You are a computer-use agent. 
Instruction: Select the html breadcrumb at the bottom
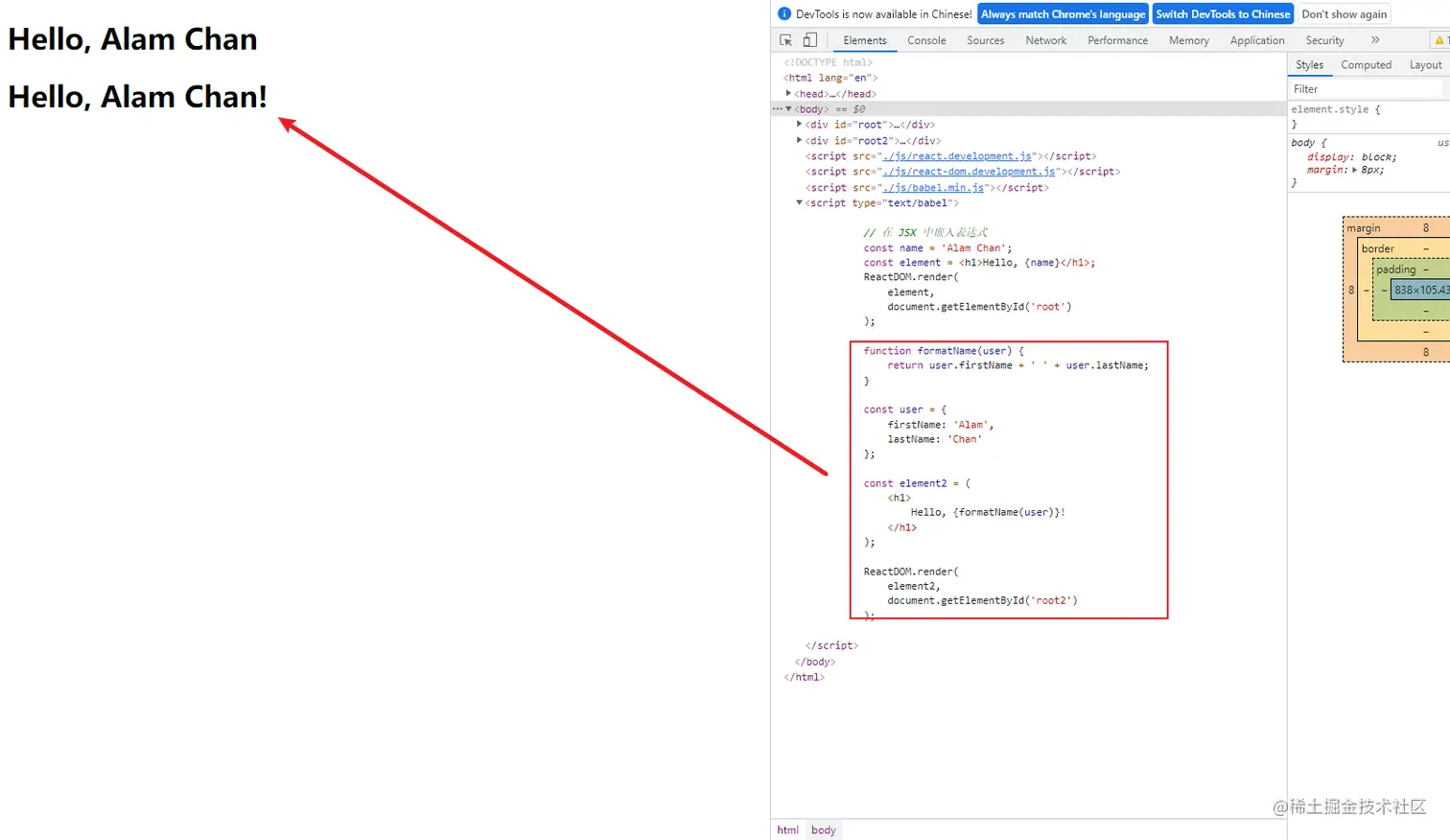tap(787, 830)
